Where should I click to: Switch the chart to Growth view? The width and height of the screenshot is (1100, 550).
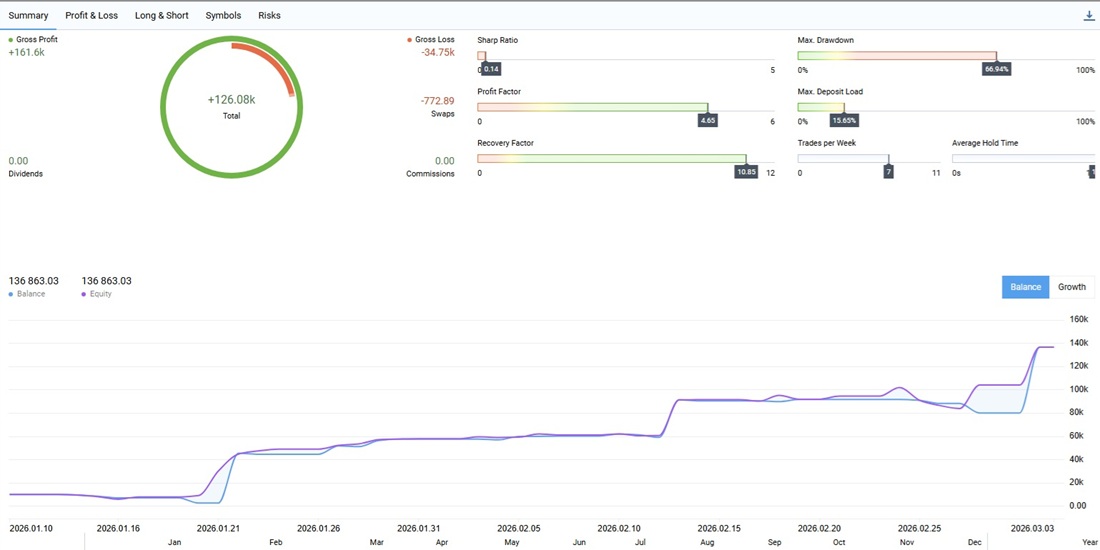1072,287
